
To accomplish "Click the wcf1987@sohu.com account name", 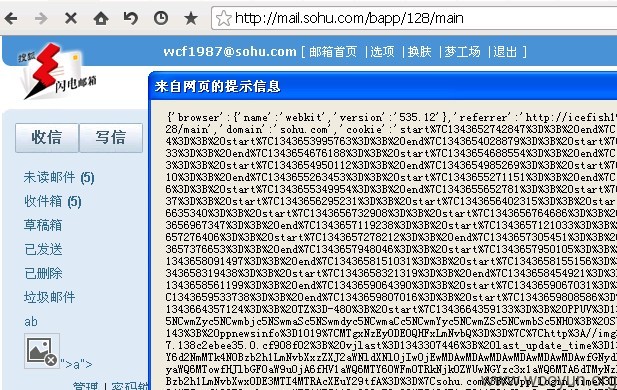I will coord(230,52).
